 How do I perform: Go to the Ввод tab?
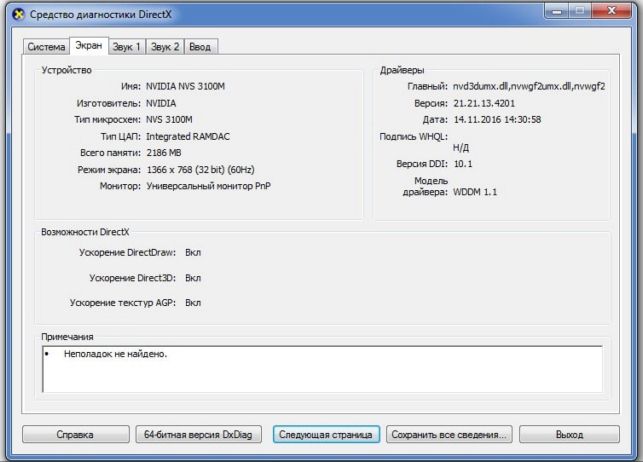(x=201, y=47)
